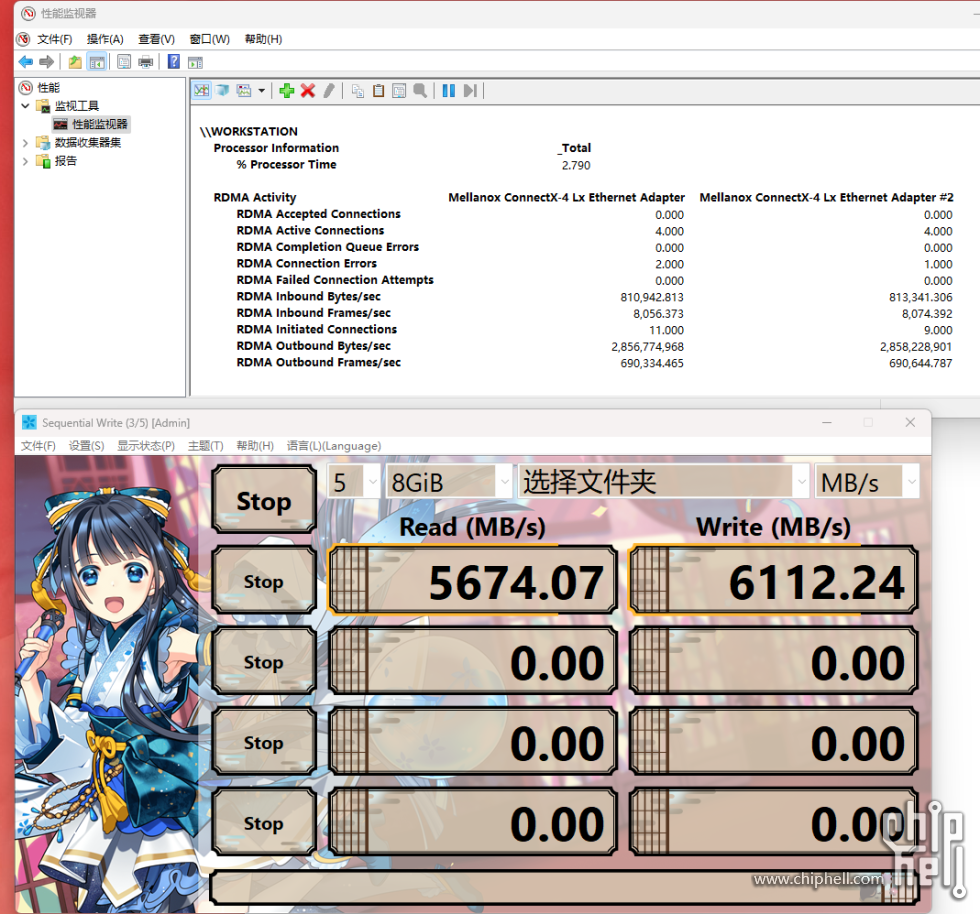Image resolution: width=980 pixels, height=914 pixels.
Task: Click the % Processor Time counter row
Action: pyautogui.click(x=286, y=164)
